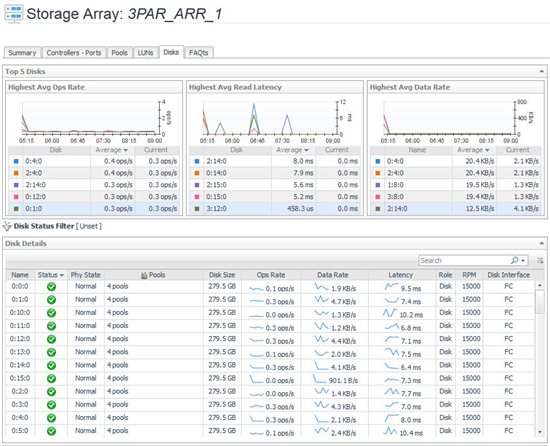Screen dimensions: 550x446
Task: Switch to the Summary tab
Action: (x=22, y=53)
